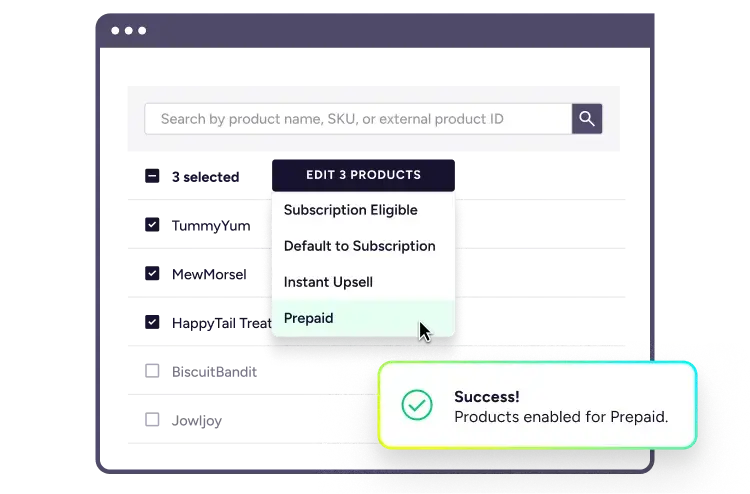Click the Success! notification heading
The height and width of the screenshot is (494, 750).
(x=486, y=396)
